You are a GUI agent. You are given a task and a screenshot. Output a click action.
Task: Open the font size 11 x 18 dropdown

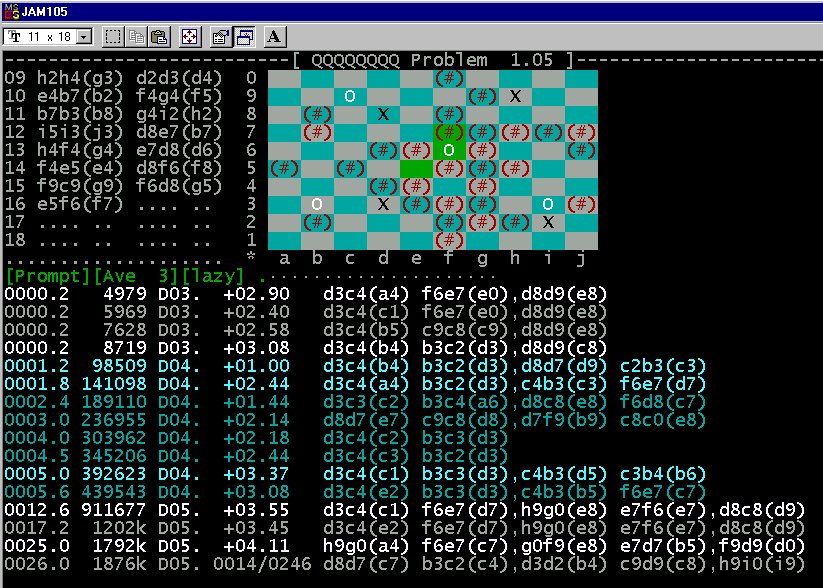point(83,37)
